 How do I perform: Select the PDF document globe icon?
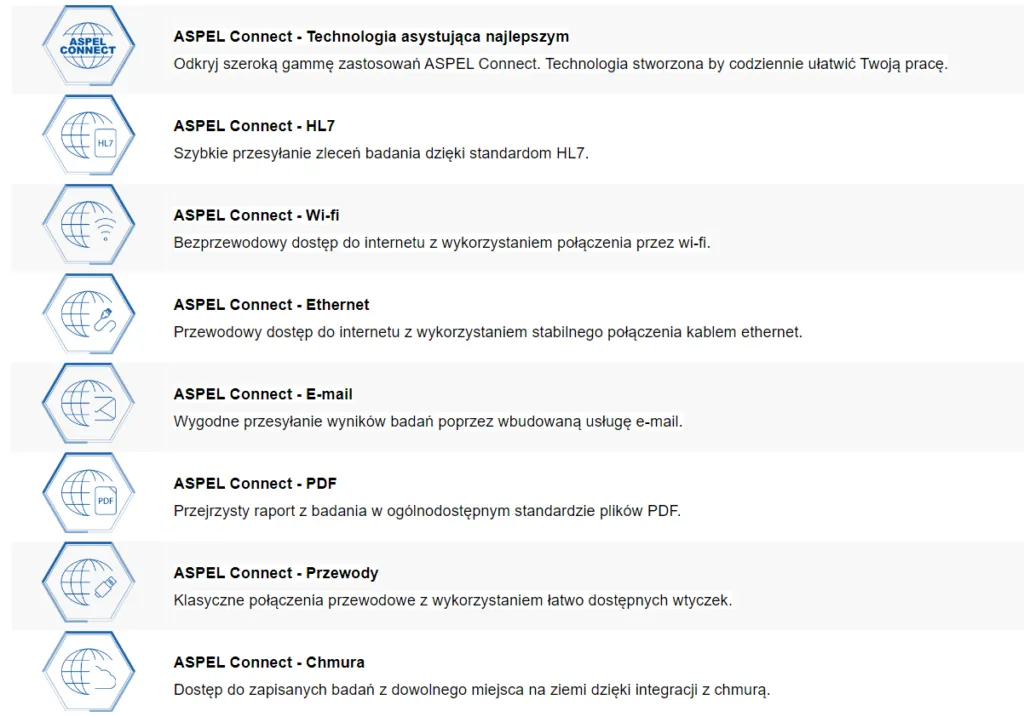(89, 493)
